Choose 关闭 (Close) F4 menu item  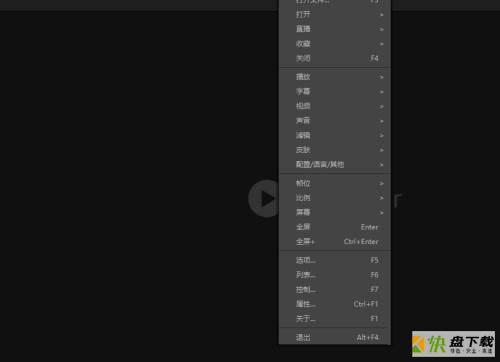click(335, 58)
